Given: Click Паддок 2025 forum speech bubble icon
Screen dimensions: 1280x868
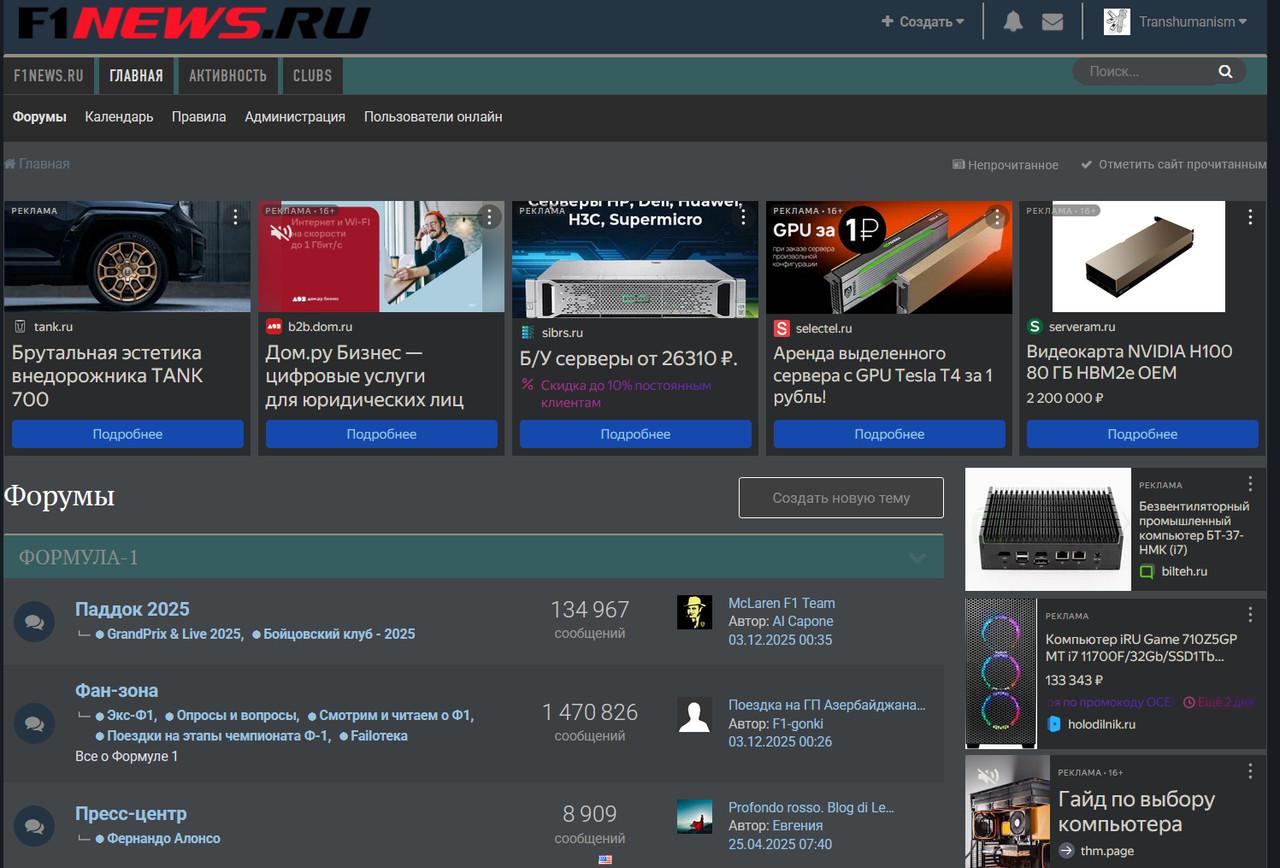Looking at the screenshot, I should [34, 622].
